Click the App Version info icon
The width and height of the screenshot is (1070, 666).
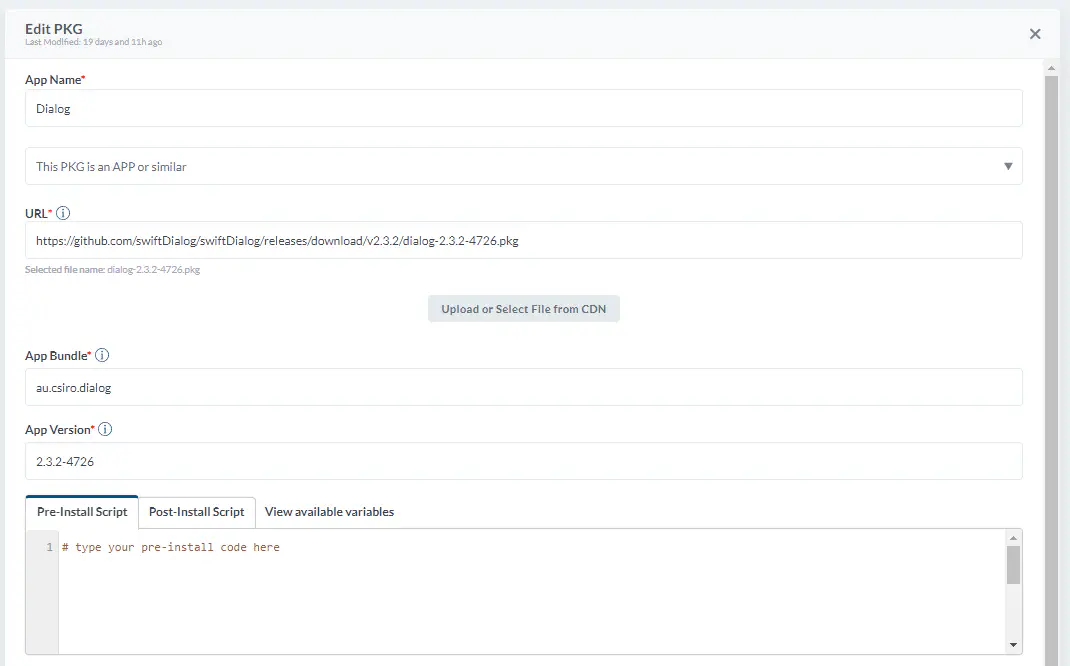click(105, 430)
